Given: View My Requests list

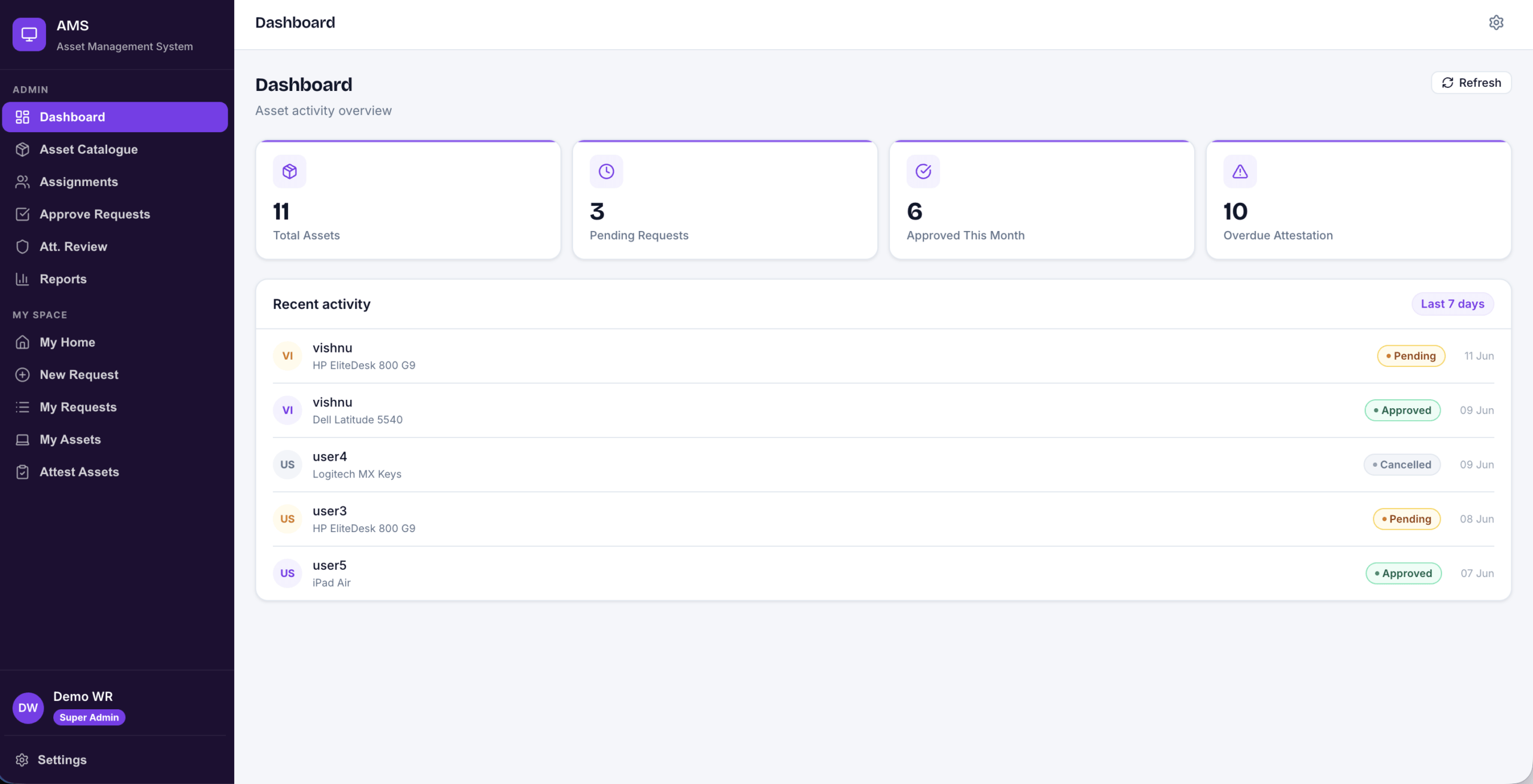Looking at the screenshot, I should pos(115,407).
